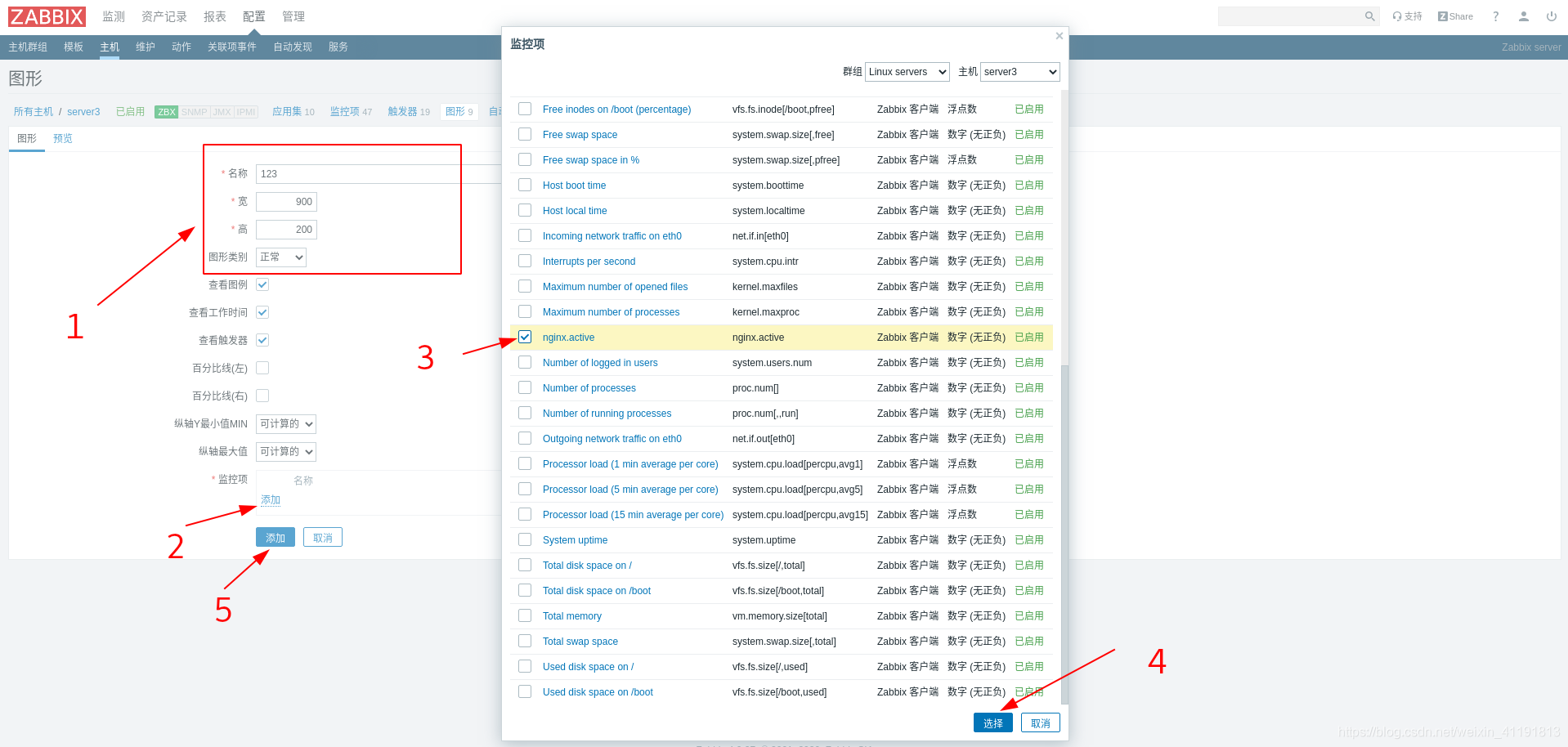The image size is (1568, 747).
Task: Click Free inodes on /boot link
Action: [x=617, y=110]
